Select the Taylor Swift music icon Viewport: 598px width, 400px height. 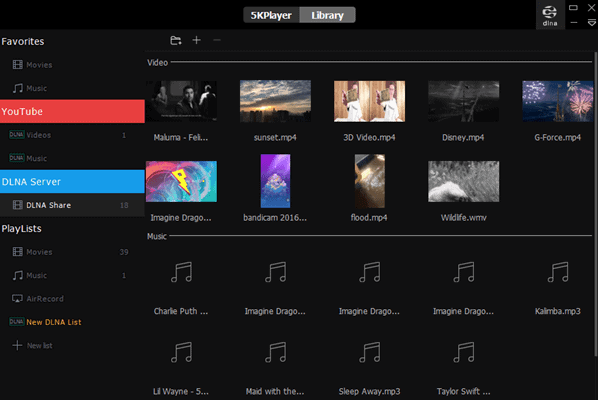coord(463,352)
